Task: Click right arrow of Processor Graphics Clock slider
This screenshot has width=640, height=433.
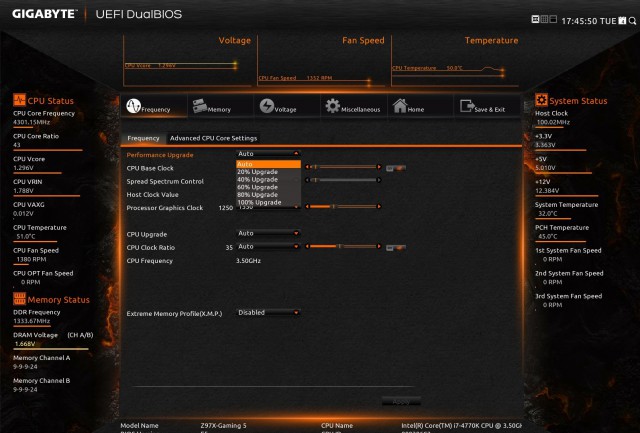Action: coord(380,207)
